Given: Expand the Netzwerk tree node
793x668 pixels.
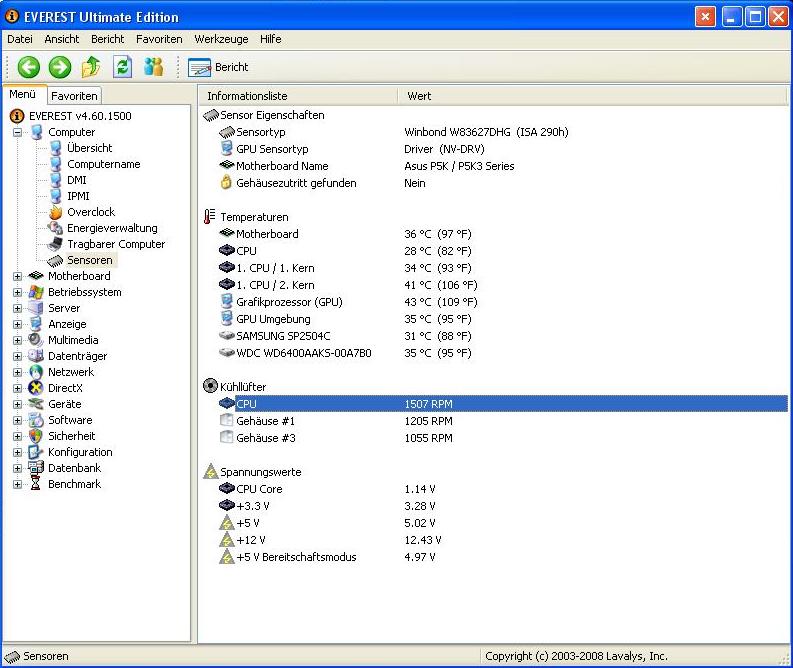Looking at the screenshot, I should coord(18,373).
